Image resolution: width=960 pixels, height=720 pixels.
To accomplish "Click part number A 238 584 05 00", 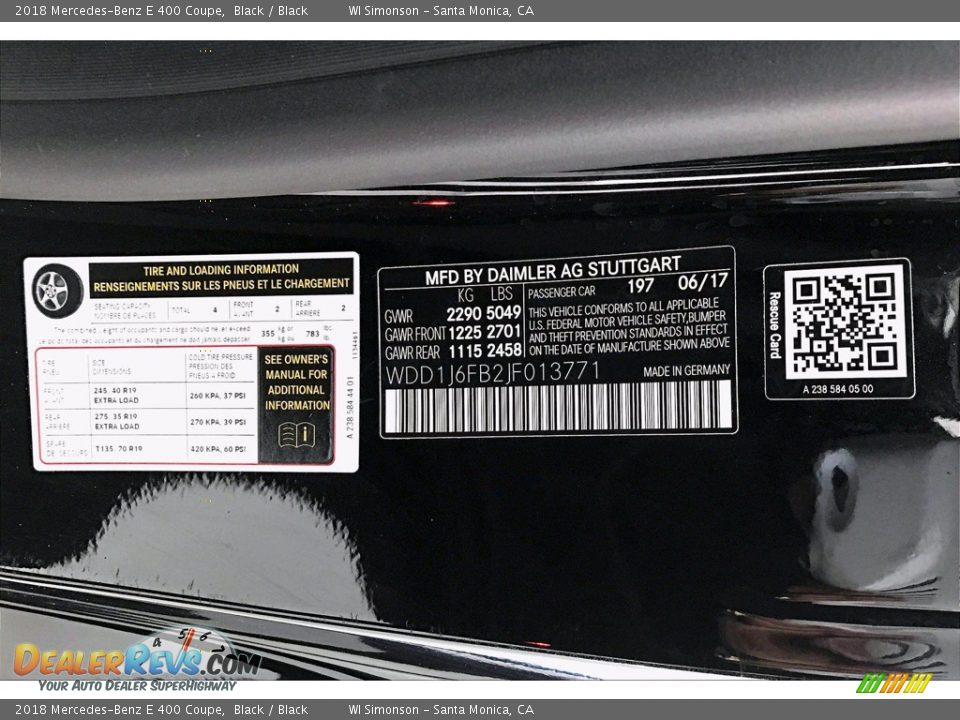I will click(838, 389).
